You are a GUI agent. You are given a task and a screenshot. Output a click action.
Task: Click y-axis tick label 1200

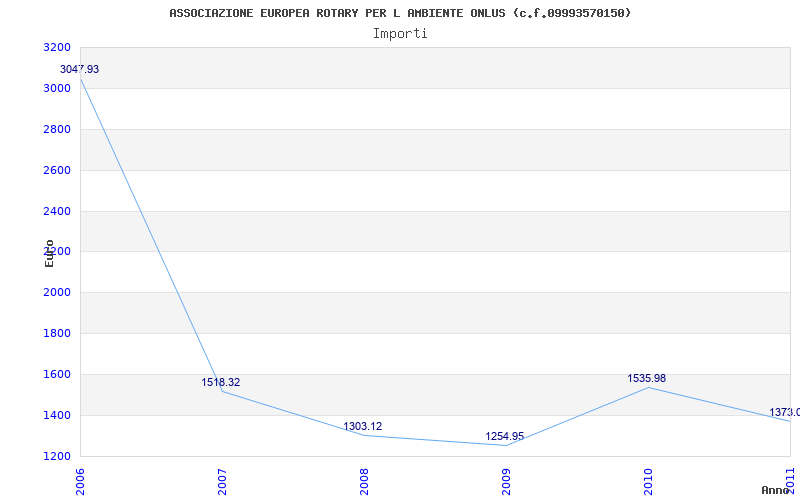tap(57, 456)
